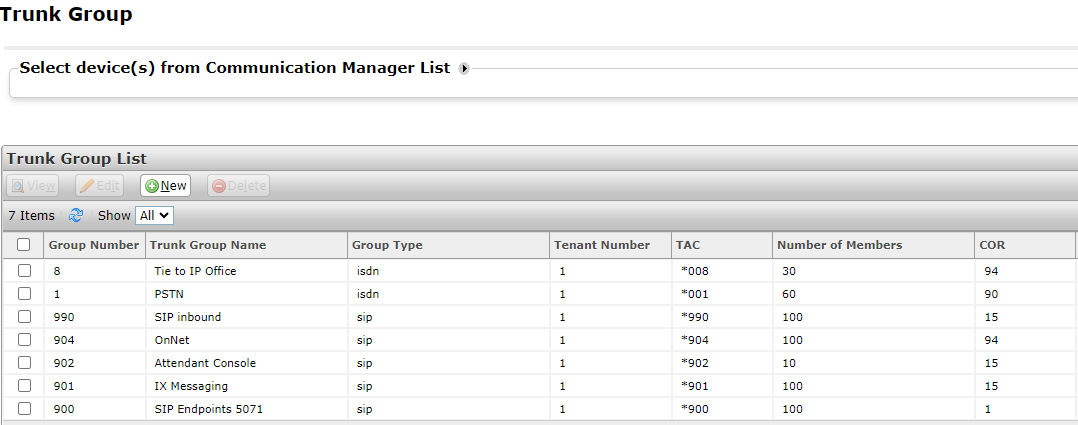The width and height of the screenshot is (1078, 425).
Task: Check the box for Tie to IP Office
Action: tap(24, 271)
